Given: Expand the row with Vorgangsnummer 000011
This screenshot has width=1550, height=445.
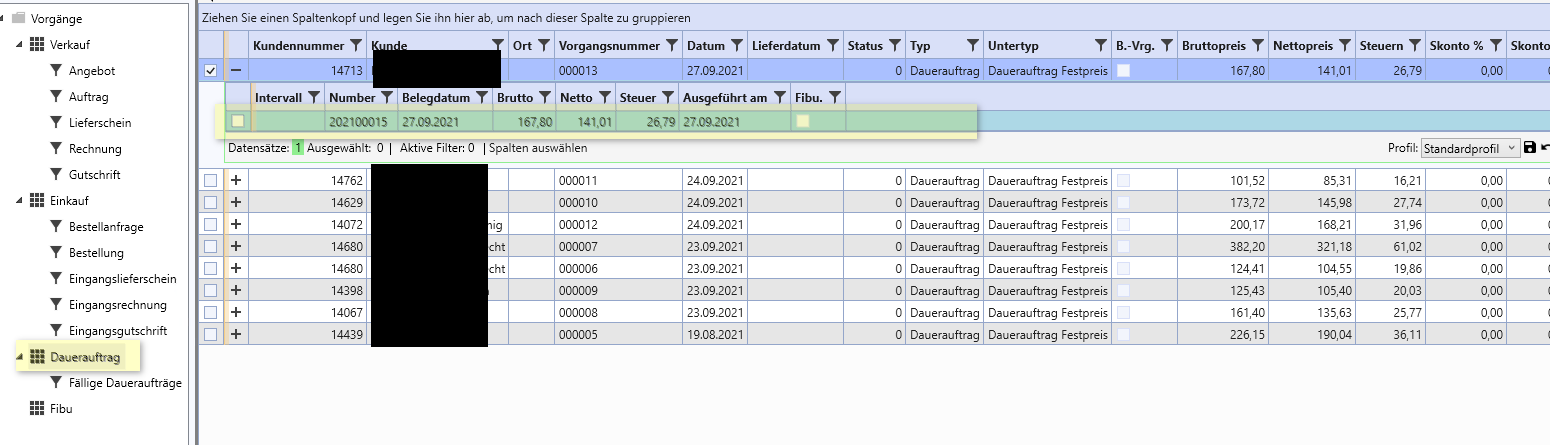Looking at the screenshot, I should pyautogui.click(x=236, y=181).
